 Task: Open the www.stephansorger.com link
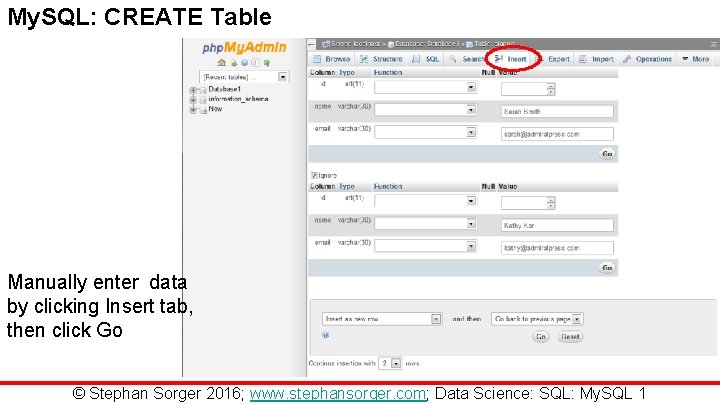tap(338, 394)
